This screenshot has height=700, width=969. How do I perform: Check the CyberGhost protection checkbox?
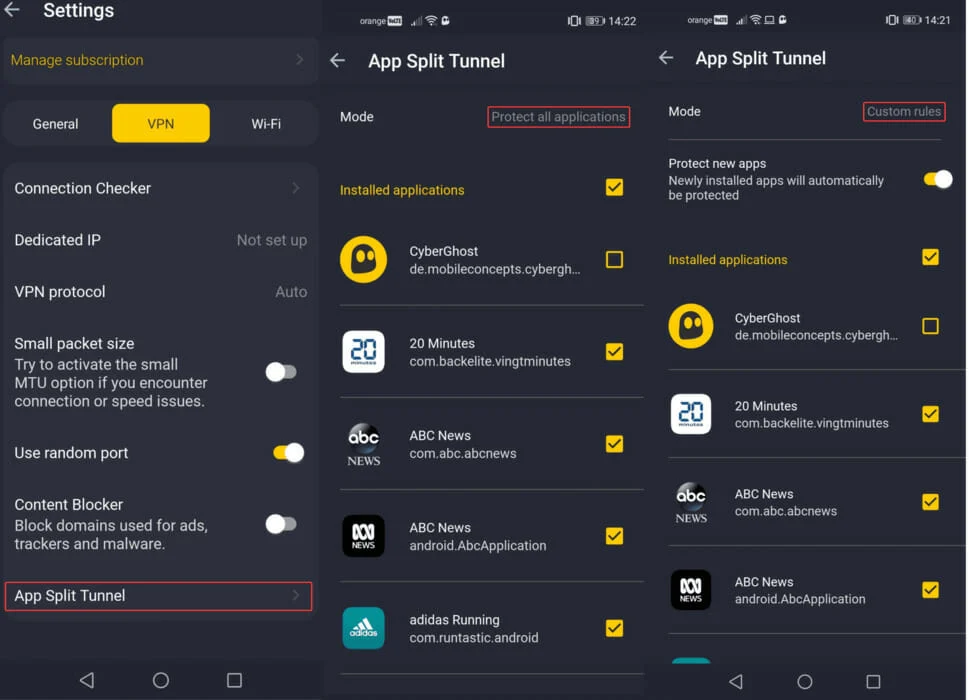tap(613, 258)
